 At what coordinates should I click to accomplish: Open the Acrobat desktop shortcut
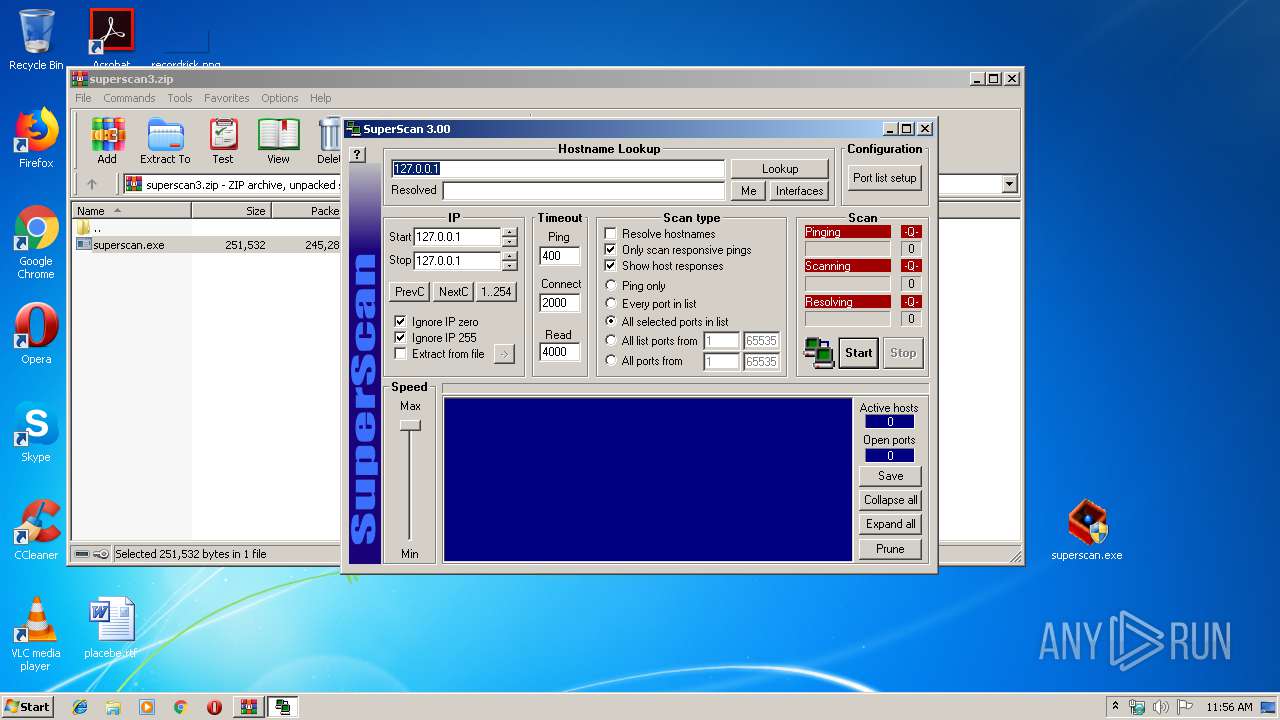click(x=112, y=36)
